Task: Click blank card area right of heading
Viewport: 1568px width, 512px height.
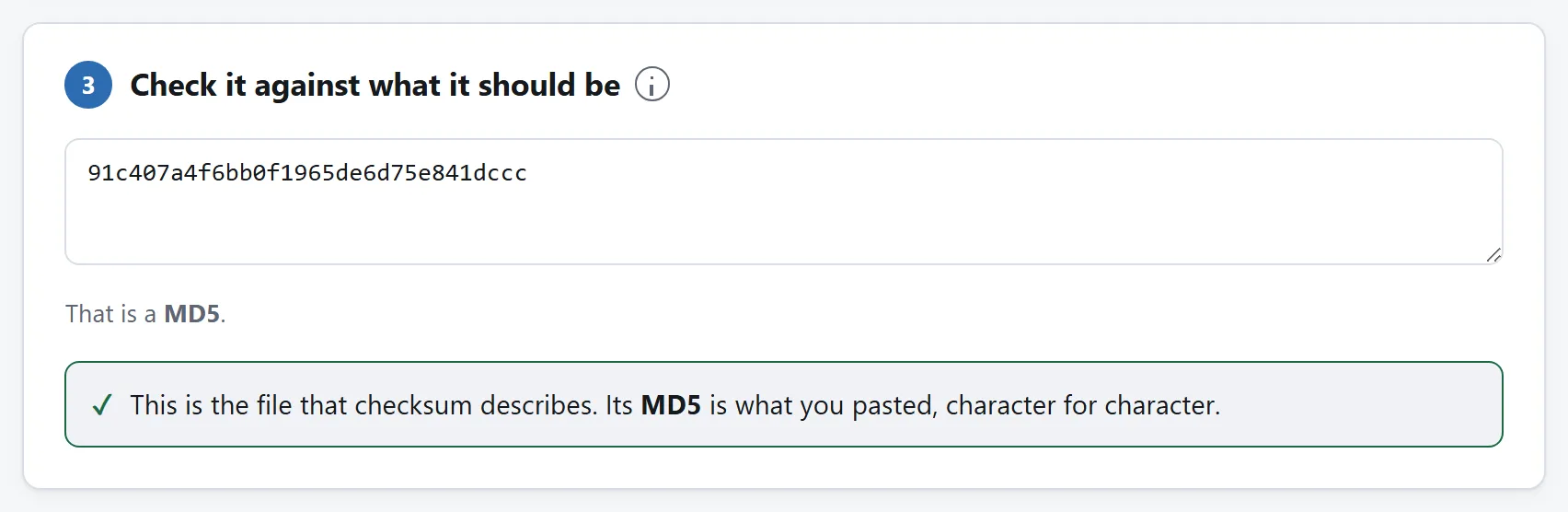Action: pos(1086,85)
